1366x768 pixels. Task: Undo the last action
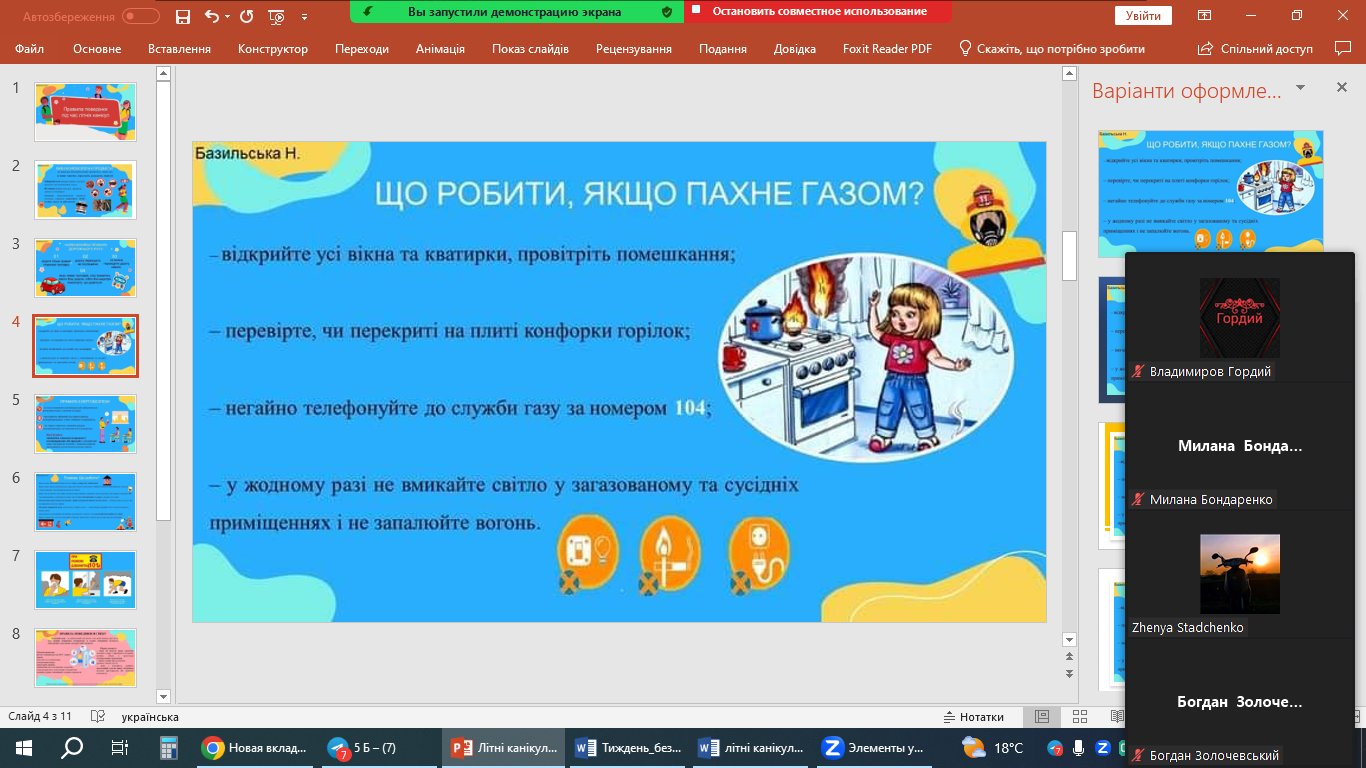(x=211, y=16)
